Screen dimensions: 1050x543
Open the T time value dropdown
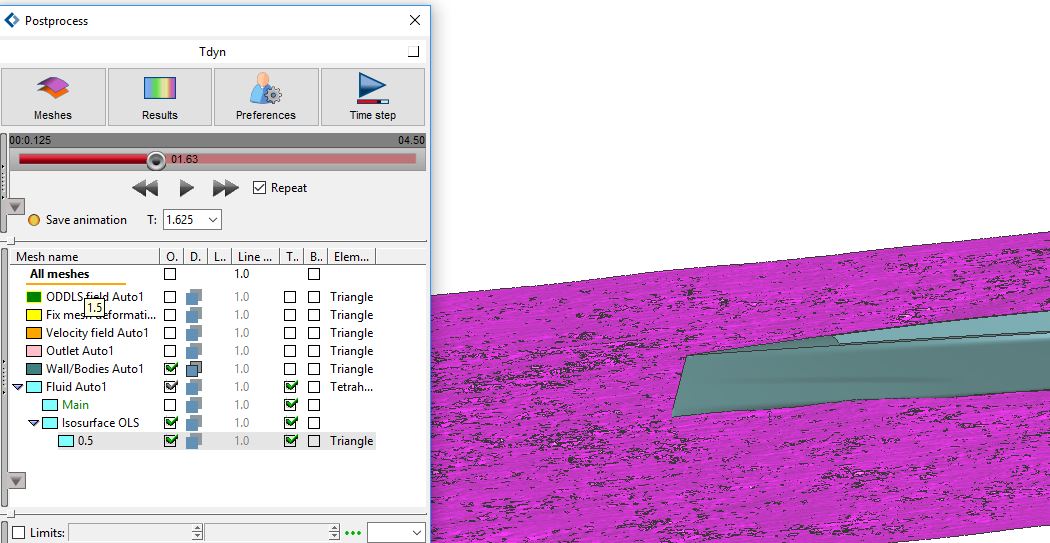[212, 220]
